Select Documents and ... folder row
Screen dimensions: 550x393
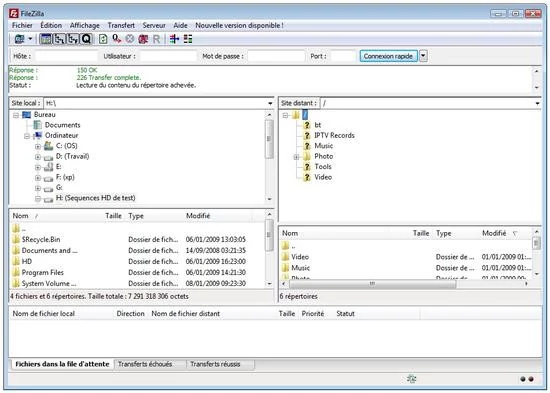(129, 251)
